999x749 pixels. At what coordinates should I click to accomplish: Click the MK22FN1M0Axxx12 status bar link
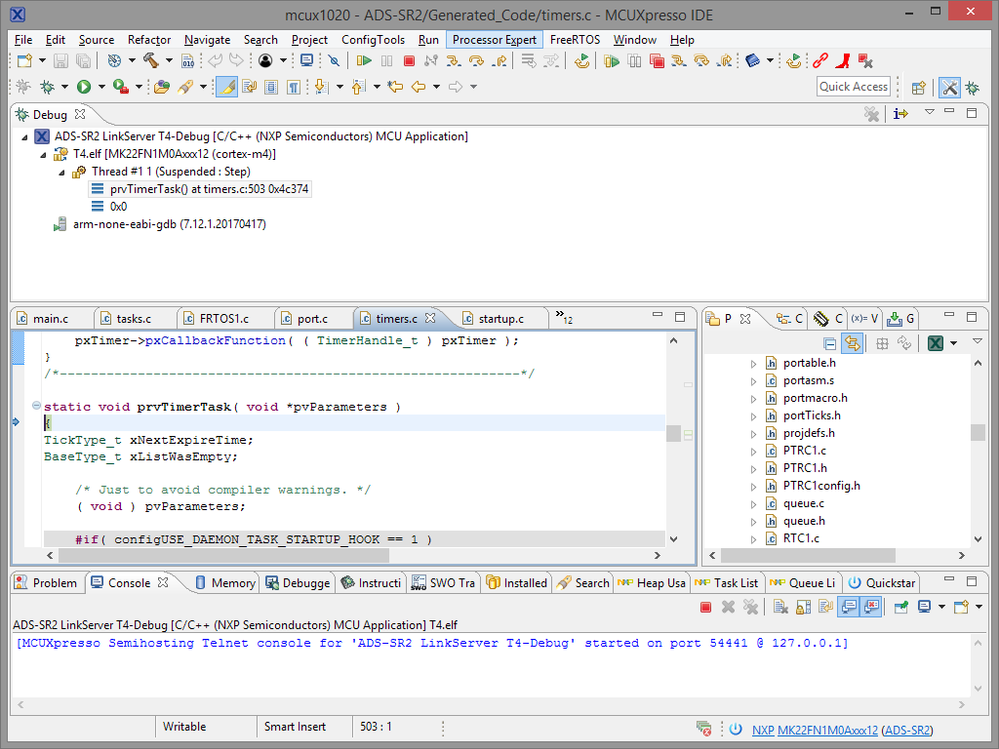coord(828,730)
